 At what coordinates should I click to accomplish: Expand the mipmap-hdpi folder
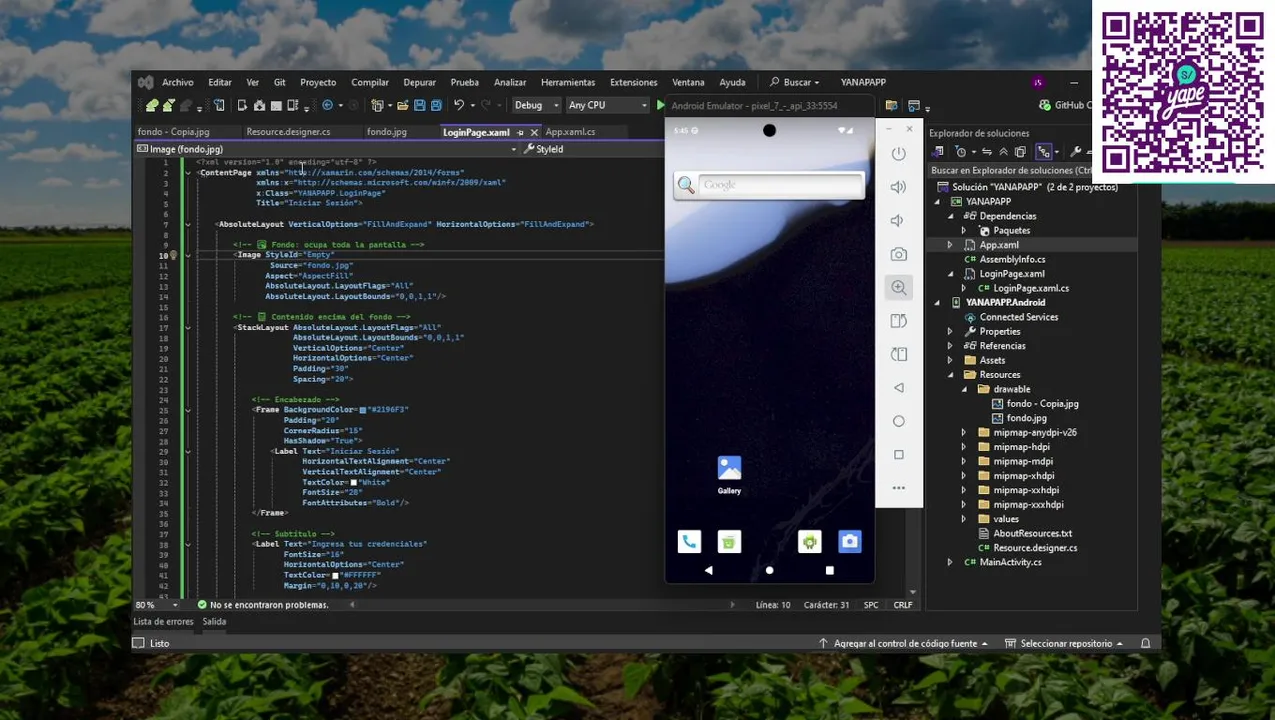[963, 447]
